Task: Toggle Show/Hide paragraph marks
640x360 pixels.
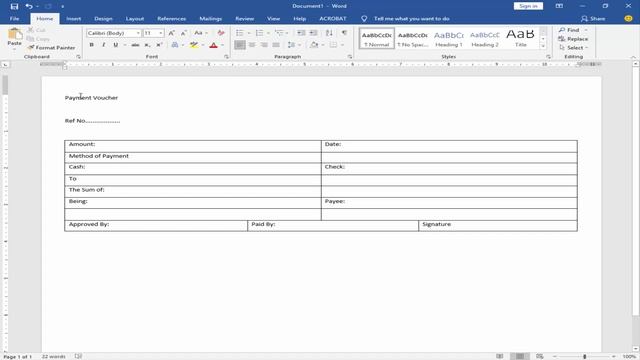Action: [344, 33]
